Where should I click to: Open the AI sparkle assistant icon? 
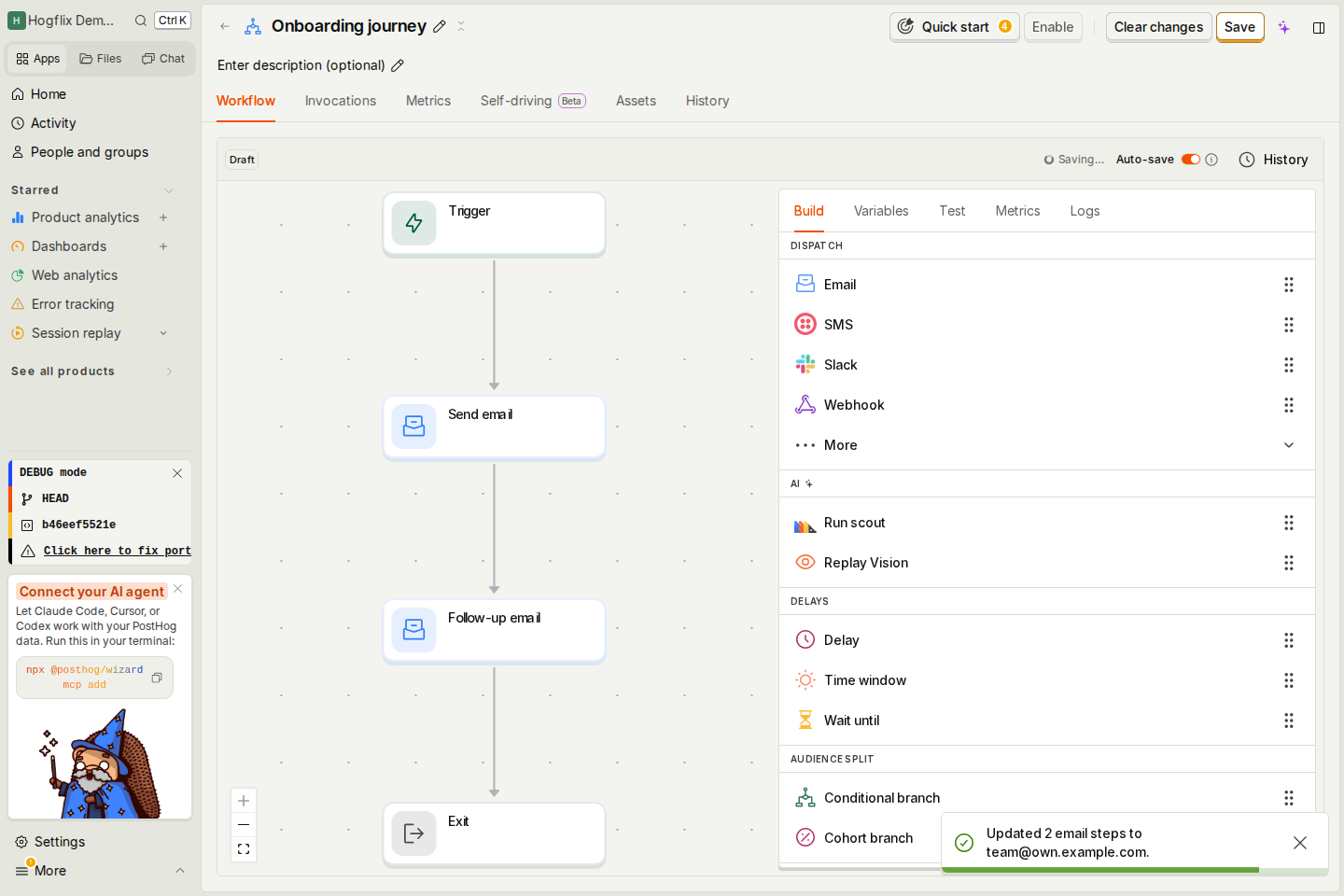[1284, 27]
